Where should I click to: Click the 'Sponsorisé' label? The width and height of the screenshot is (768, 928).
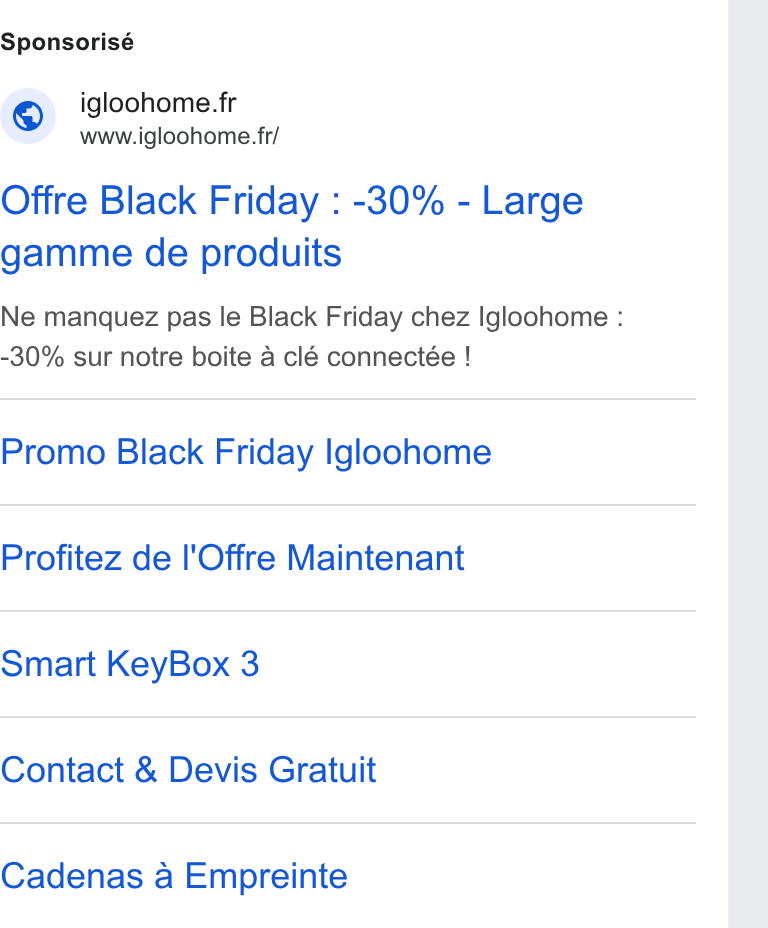coord(67,43)
